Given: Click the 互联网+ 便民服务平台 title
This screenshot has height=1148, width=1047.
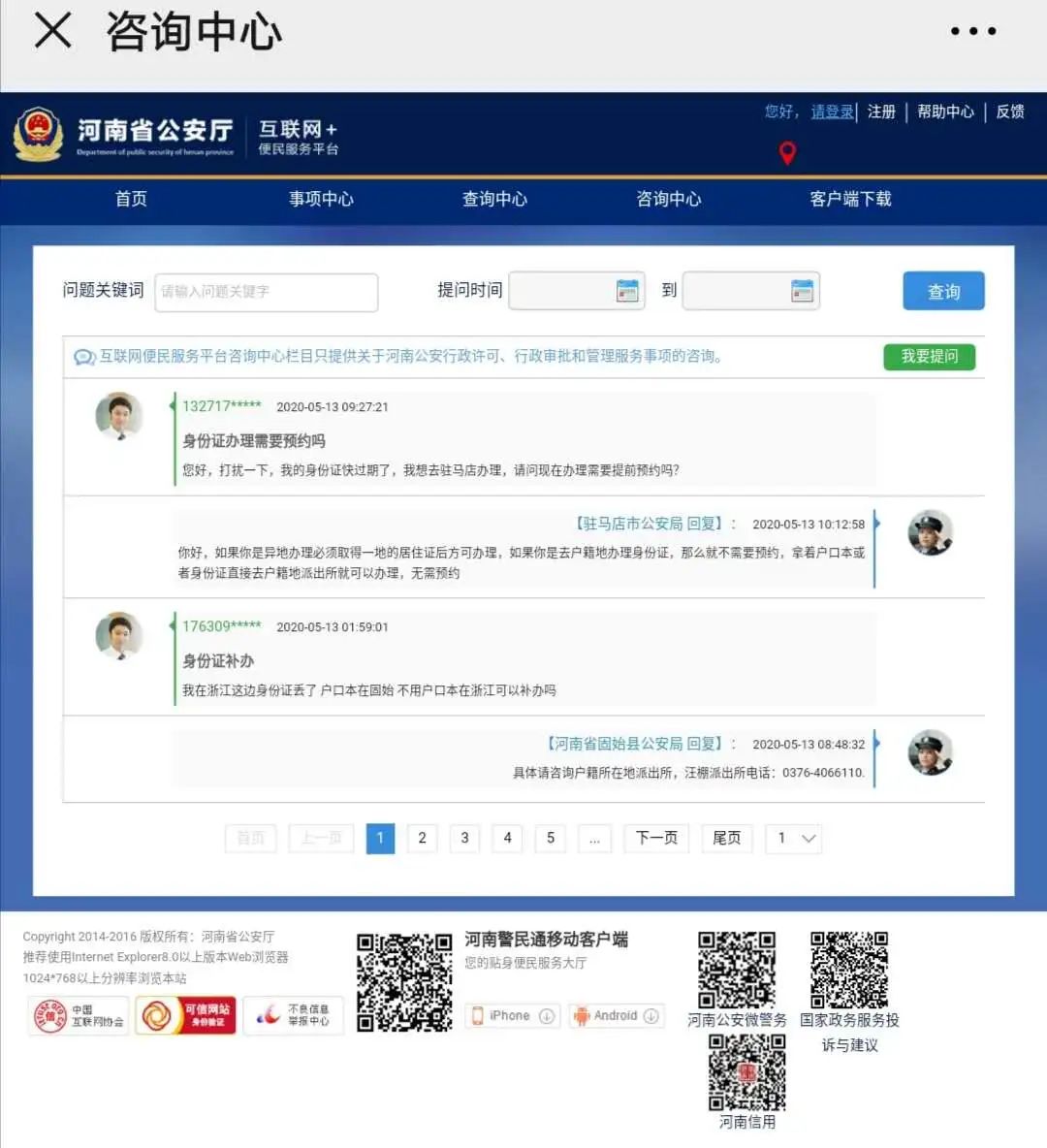Looking at the screenshot, I should [298, 138].
